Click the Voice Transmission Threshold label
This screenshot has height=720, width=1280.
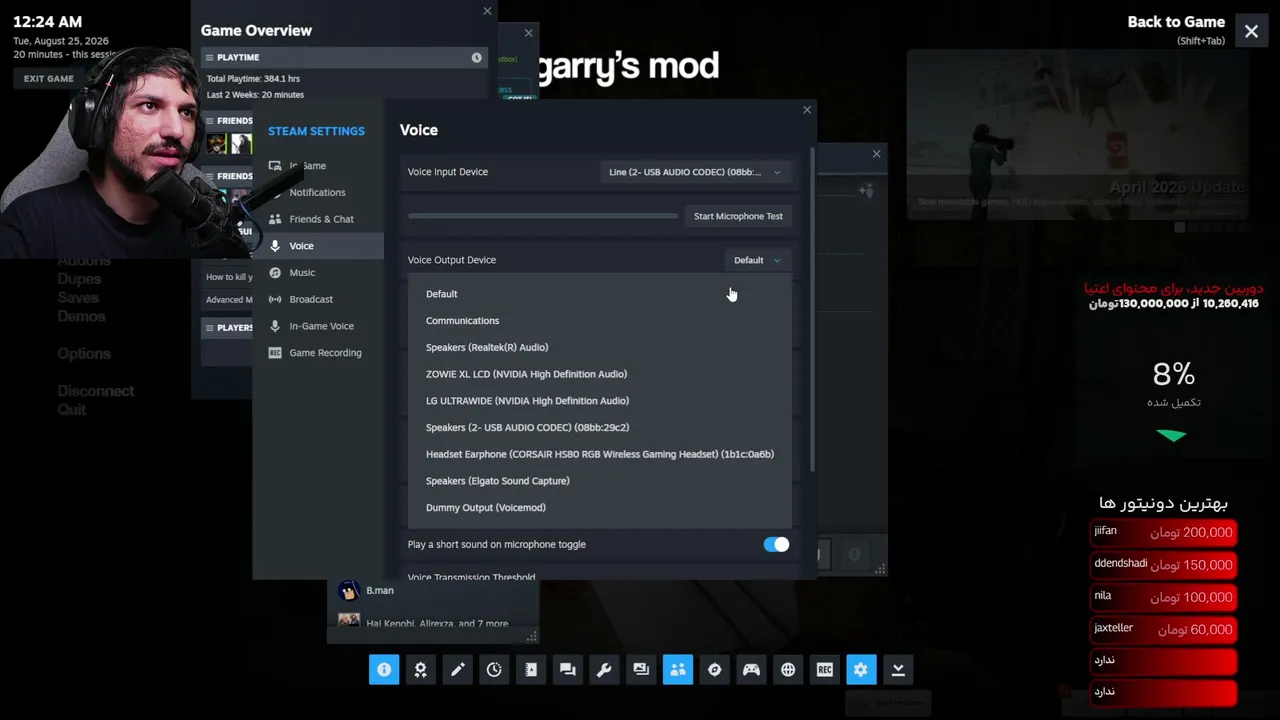[471, 577]
